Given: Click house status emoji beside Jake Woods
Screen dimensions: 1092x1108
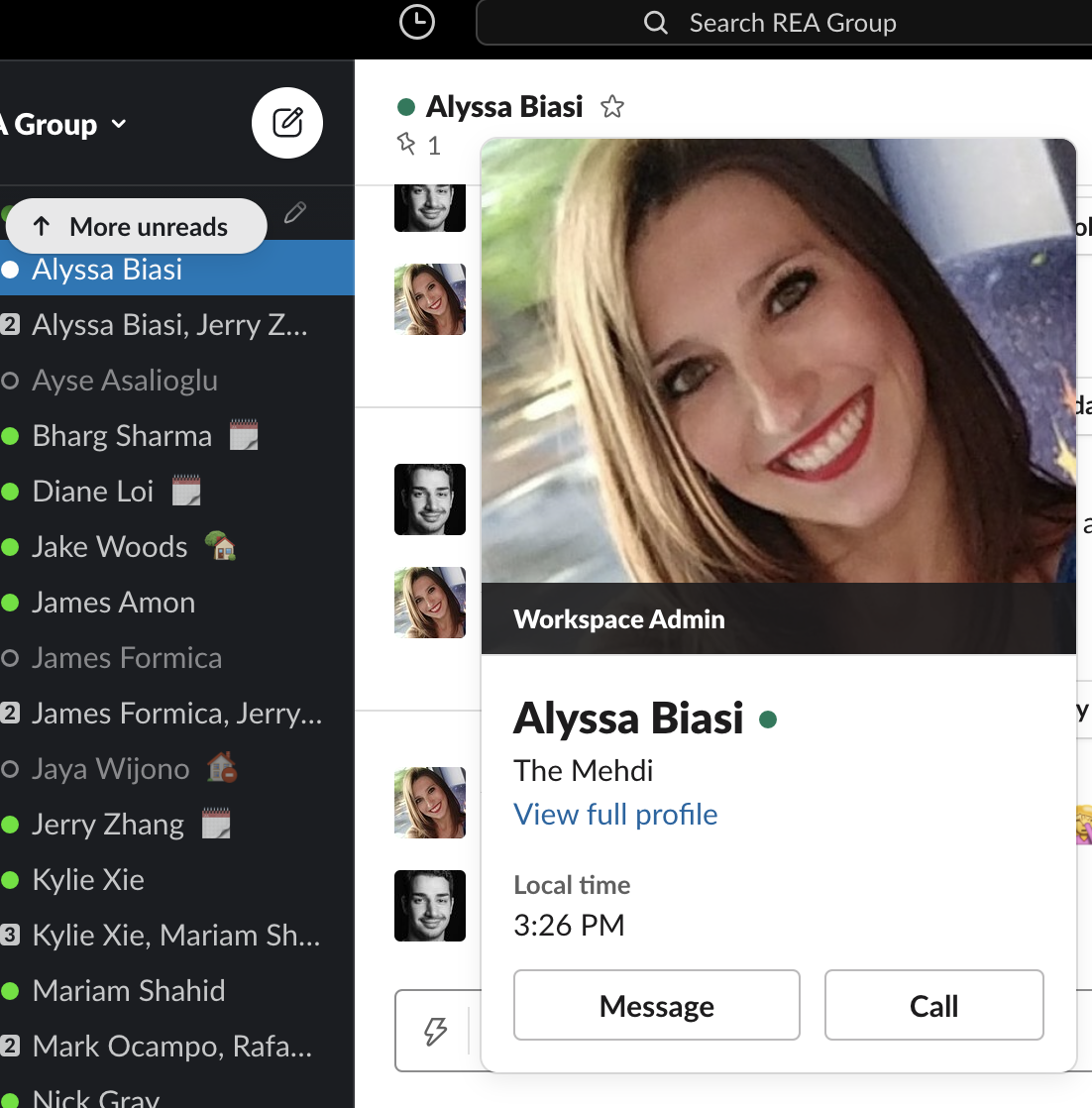Looking at the screenshot, I should coord(220,545).
